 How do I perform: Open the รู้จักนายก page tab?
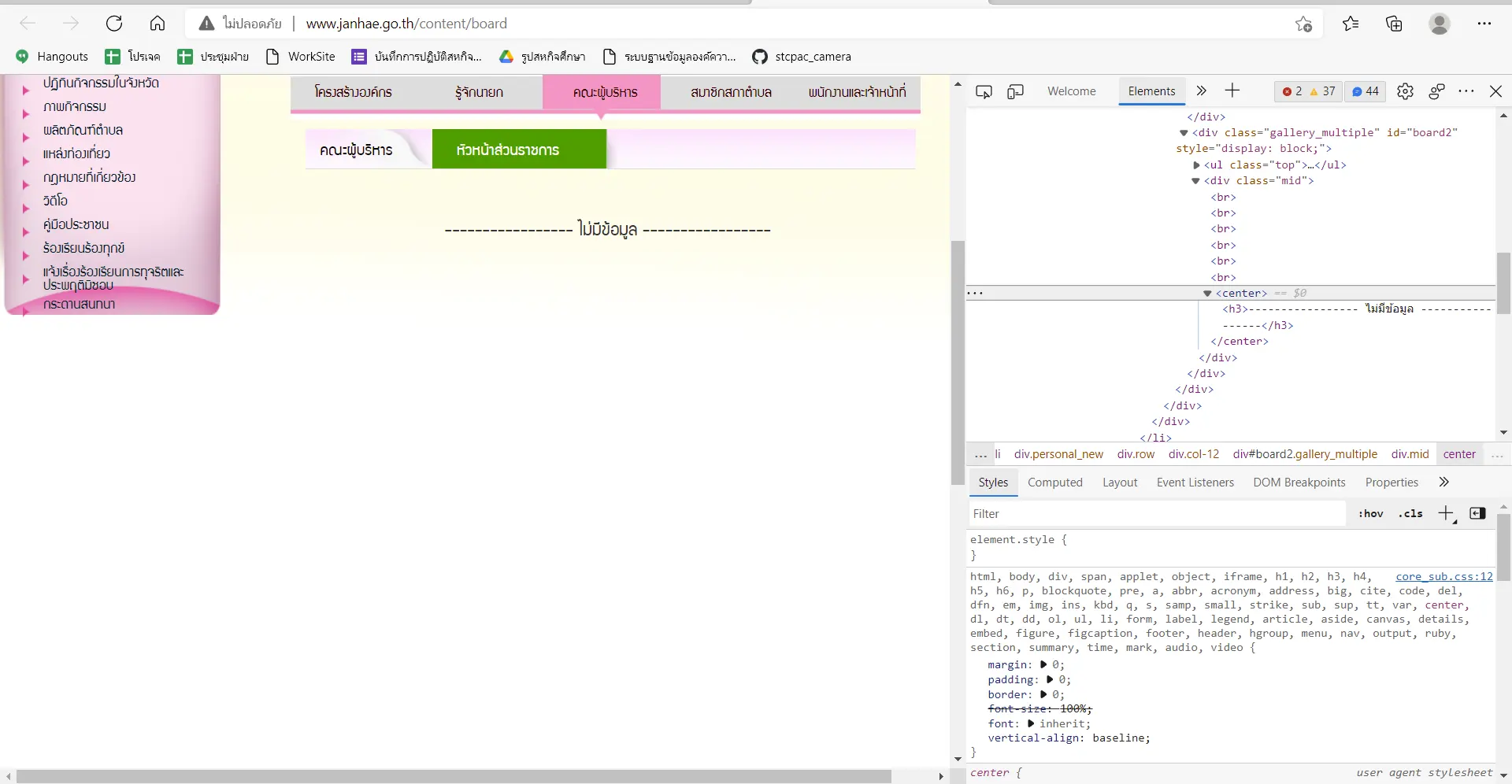[479, 92]
